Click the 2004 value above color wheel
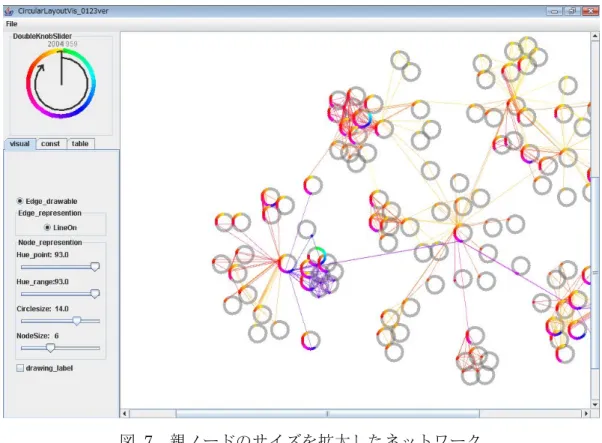The width and height of the screenshot is (602, 443). (56, 44)
